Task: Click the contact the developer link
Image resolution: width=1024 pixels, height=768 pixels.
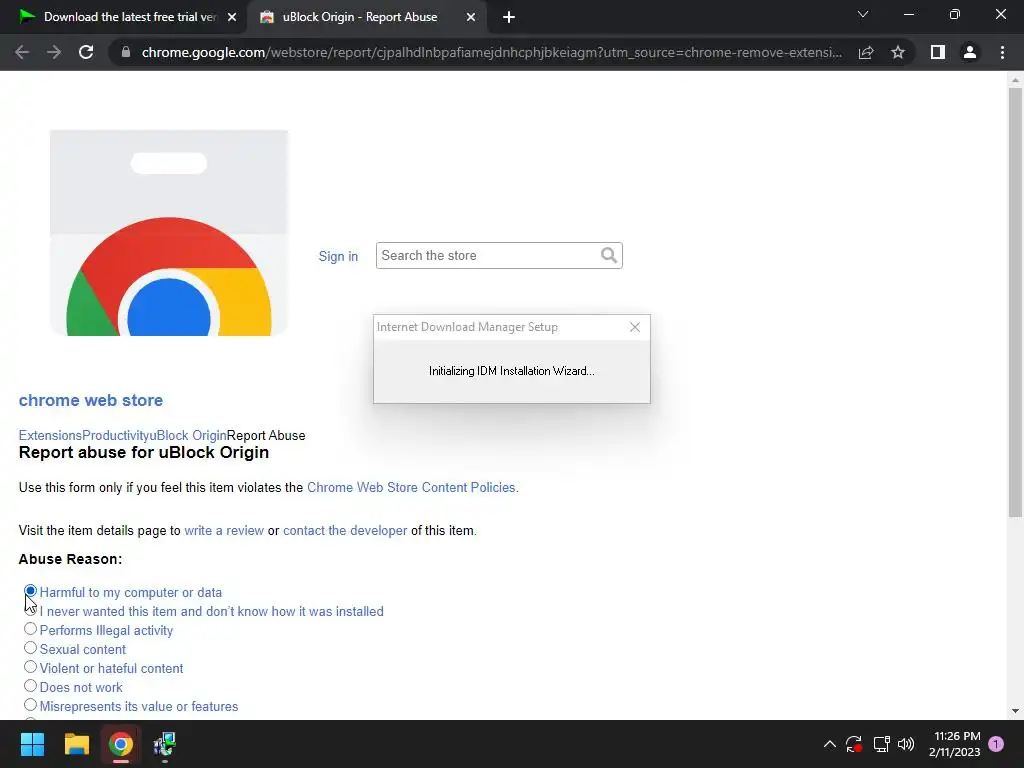Action: tap(345, 531)
